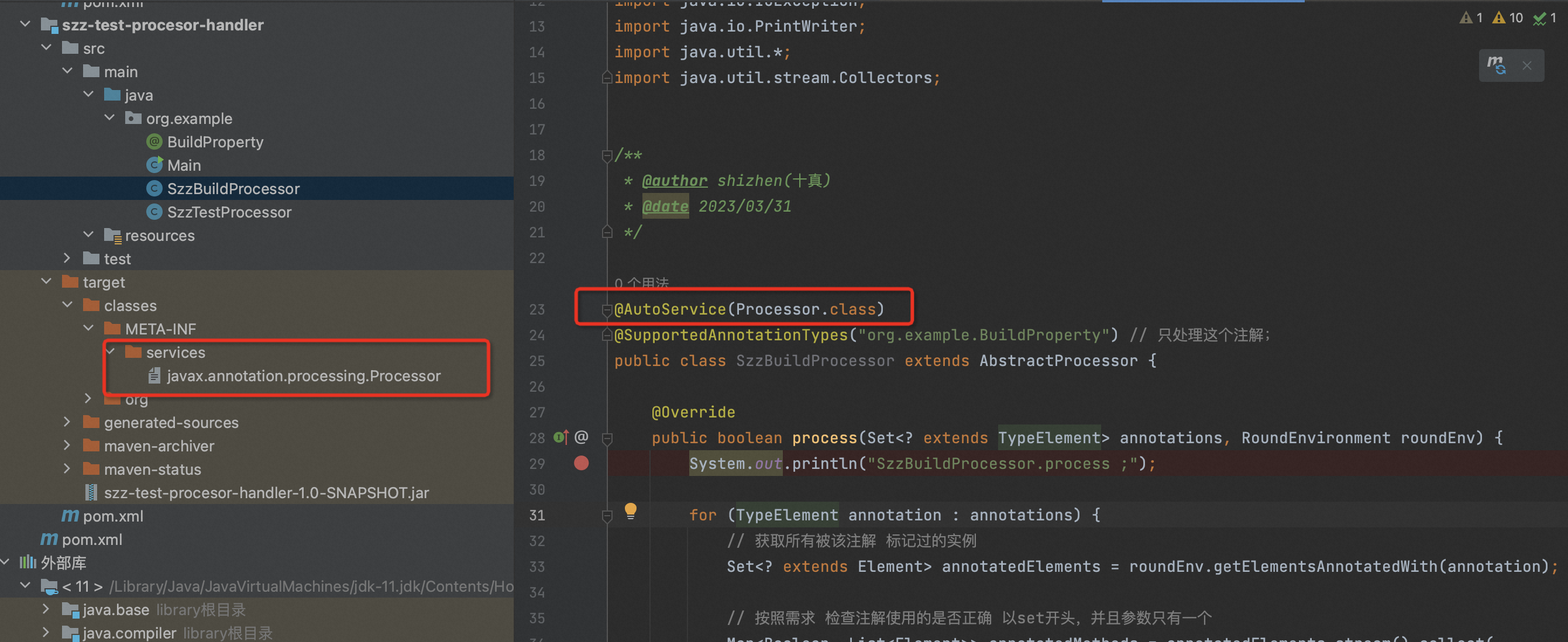Select SzzTestProcessor class in project tree

coord(229,212)
